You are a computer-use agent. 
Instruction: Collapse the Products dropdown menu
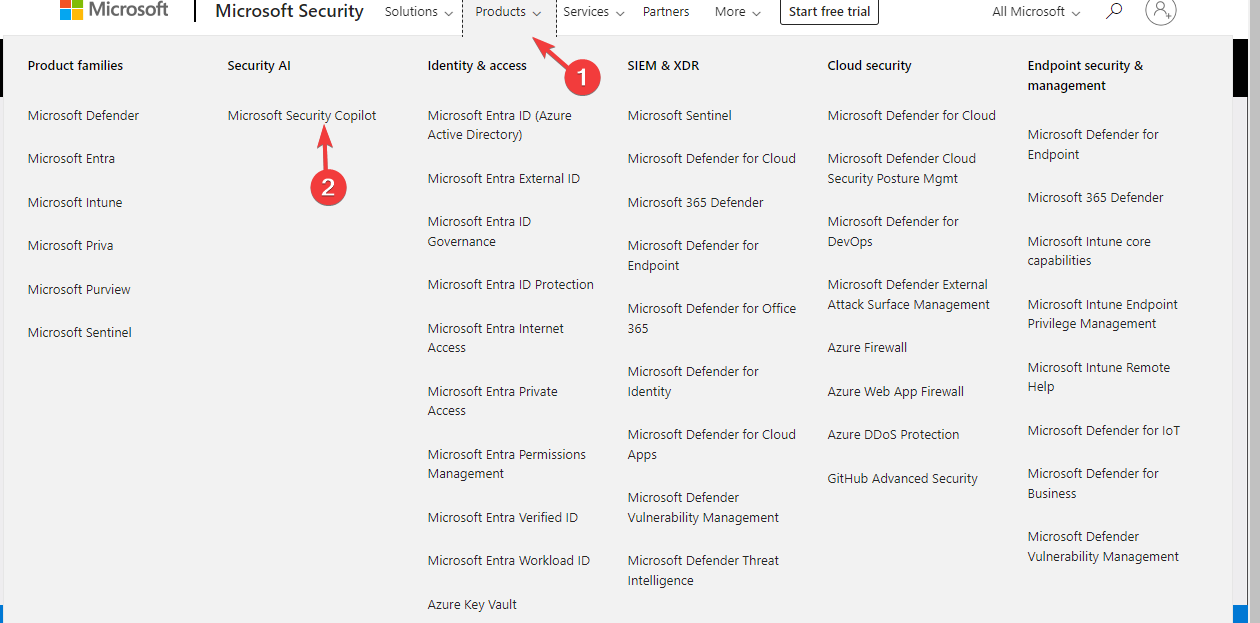pos(509,12)
